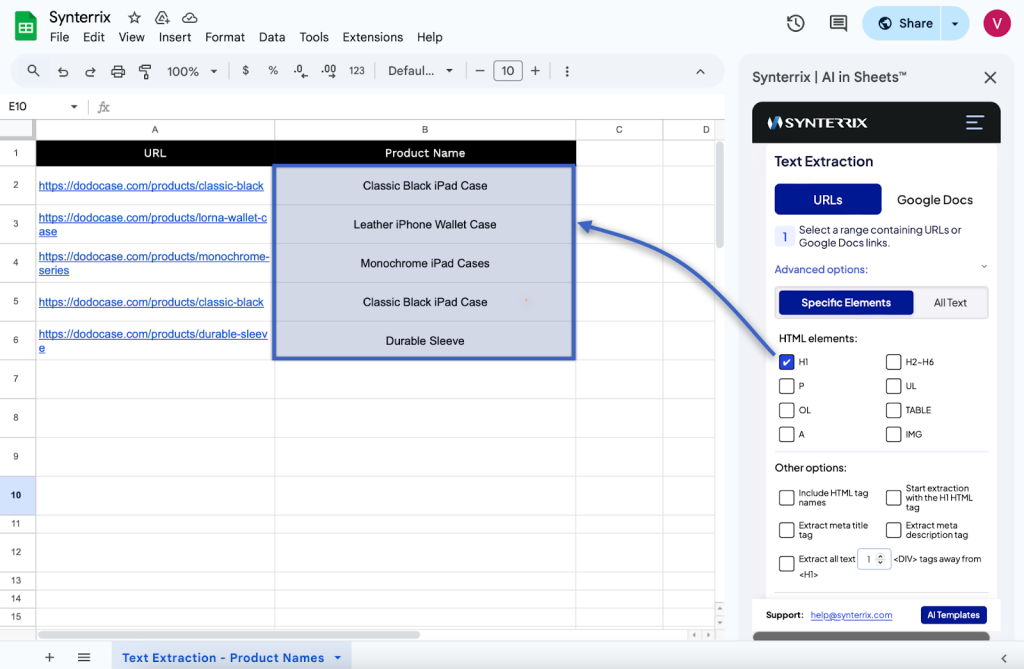Close the Synterrix sidebar panel
Image resolution: width=1024 pixels, height=669 pixels.
click(x=990, y=78)
